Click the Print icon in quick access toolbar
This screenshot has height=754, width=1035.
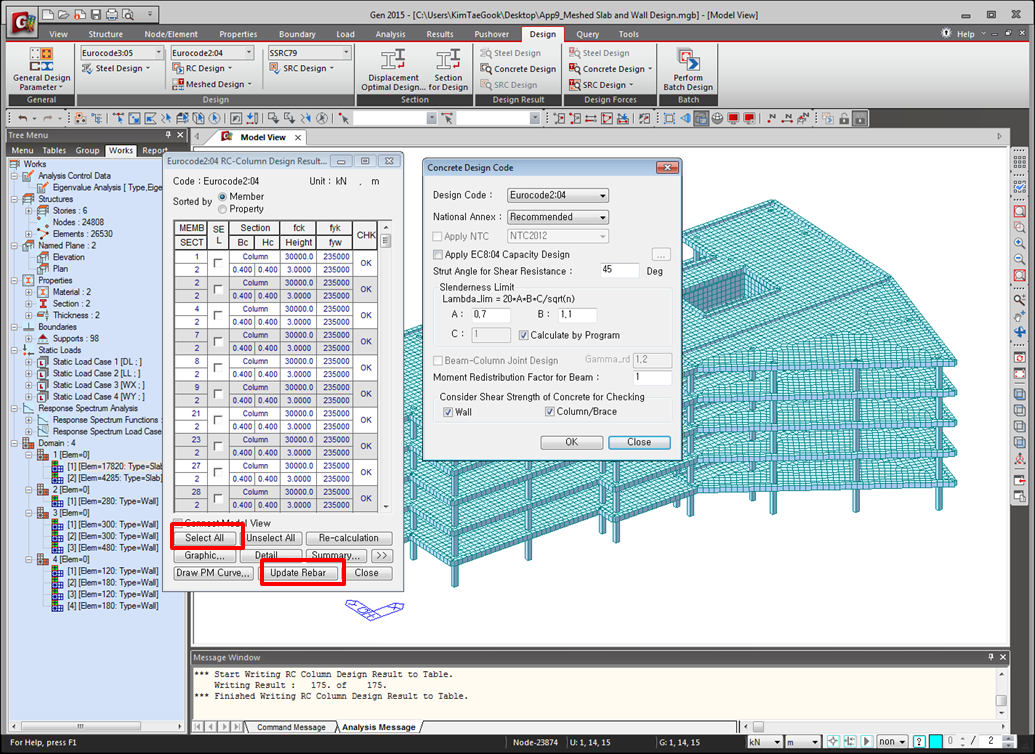point(112,14)
